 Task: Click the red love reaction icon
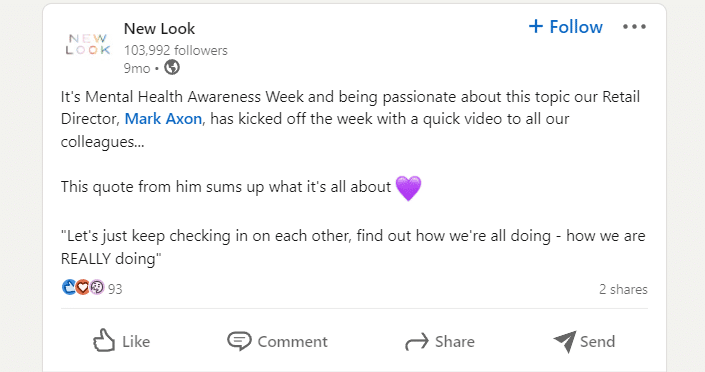click(82, 287)
